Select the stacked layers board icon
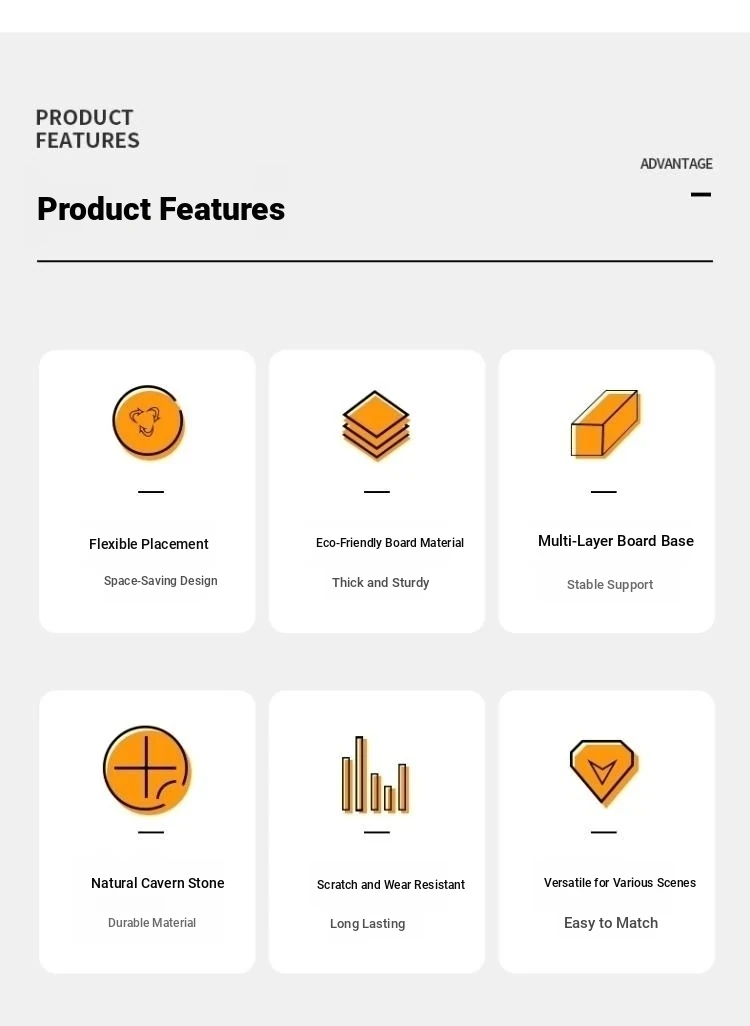This screenshot has height=1026, width=750. (x=376, y=425)
